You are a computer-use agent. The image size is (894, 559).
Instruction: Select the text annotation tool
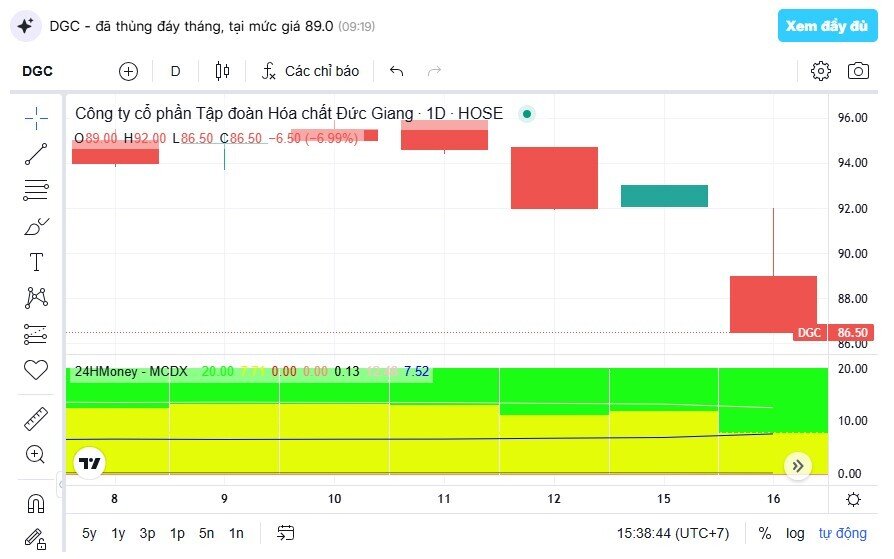36,262
